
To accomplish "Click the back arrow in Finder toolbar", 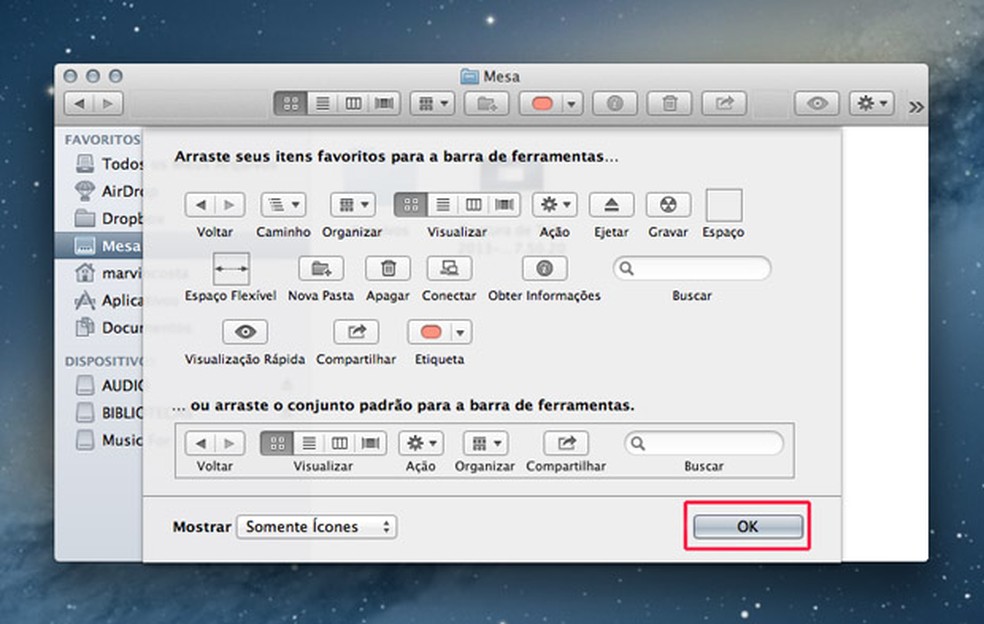I will (80, 104).
